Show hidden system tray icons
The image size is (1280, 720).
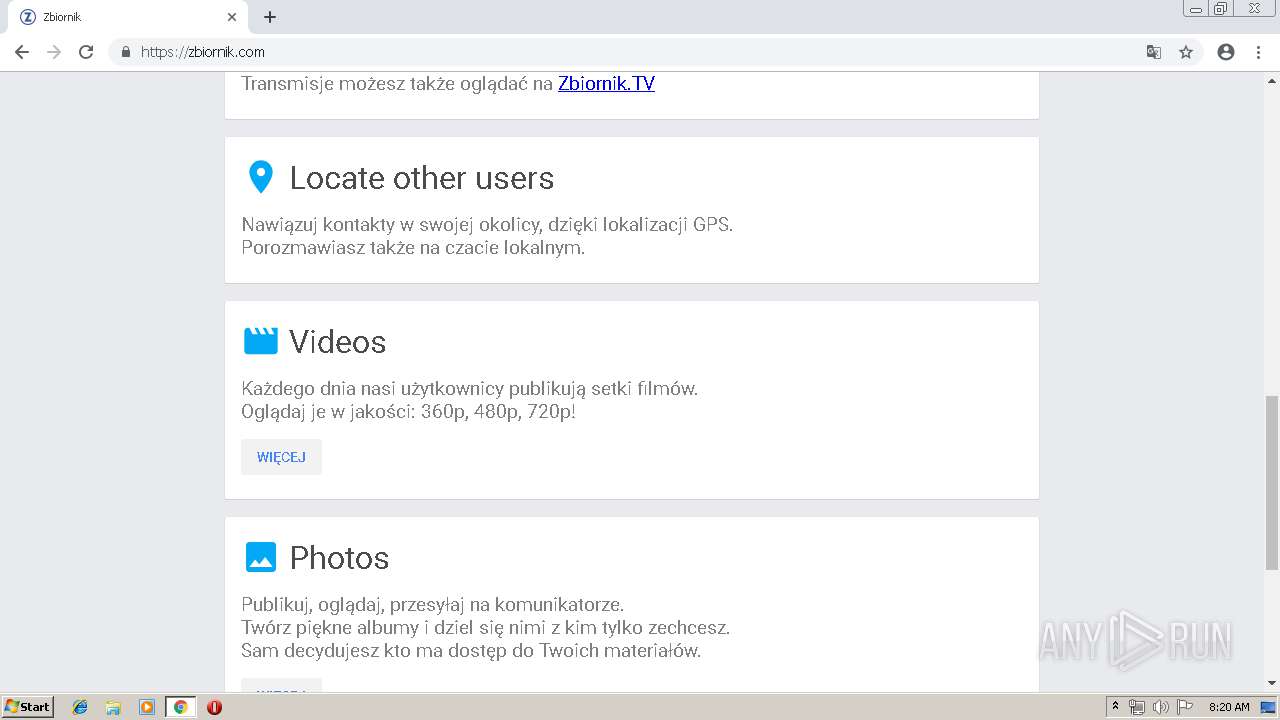[1116, 707]
